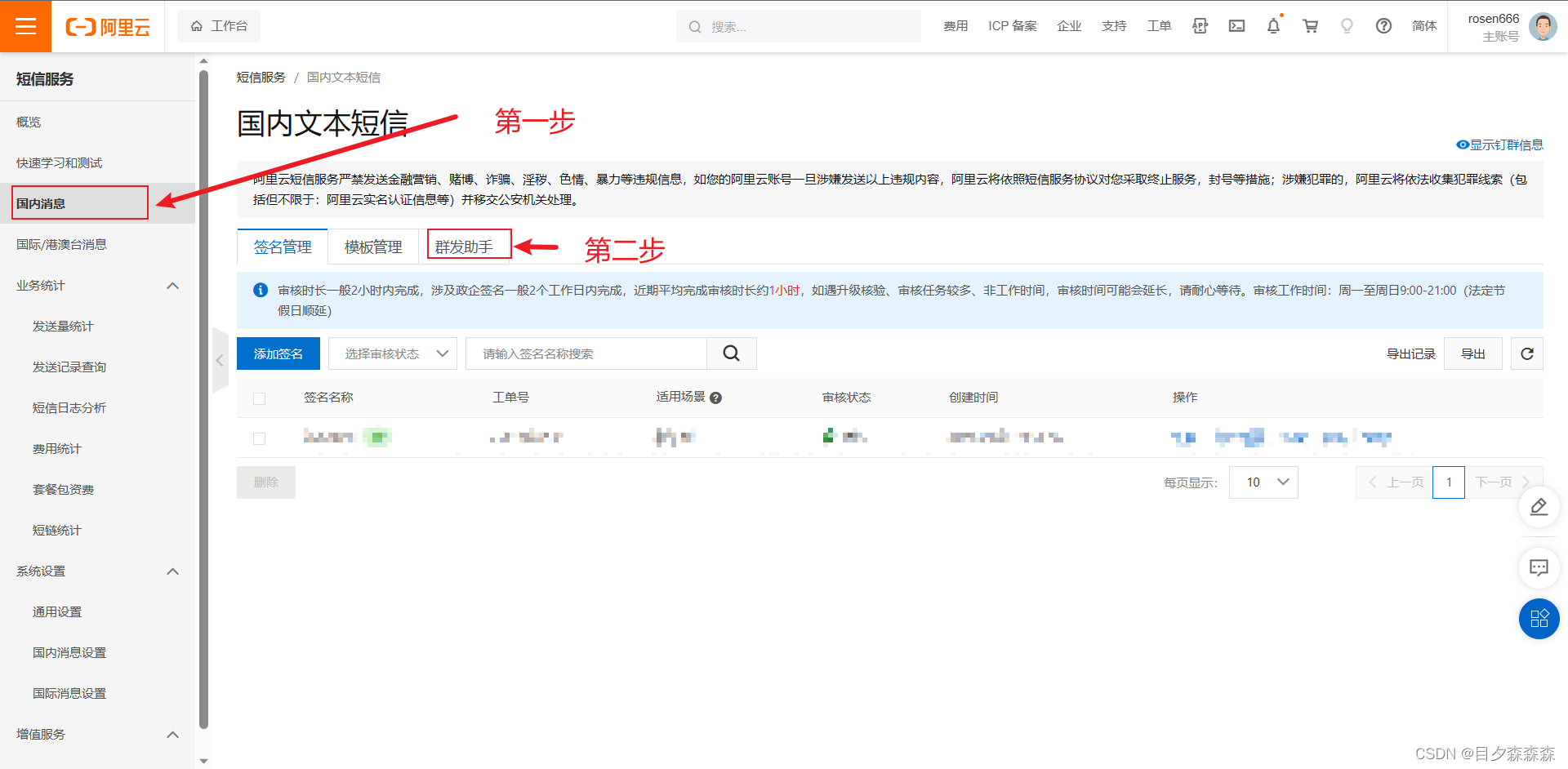Screen dimensions: 1568x769
Task: Click the sidebar vertical scrollbar thumb
Action: [x=203, y=398]
